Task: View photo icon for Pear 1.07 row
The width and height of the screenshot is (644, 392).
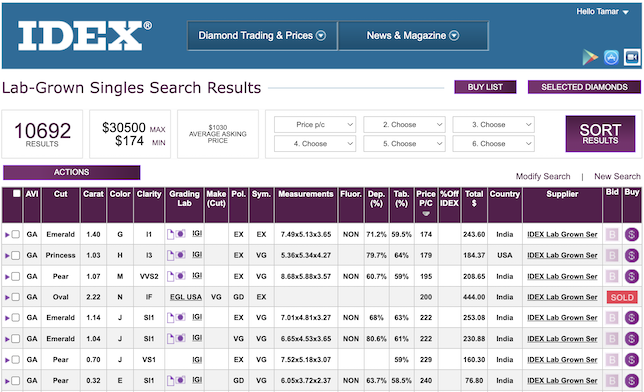Action: (180, 276)
